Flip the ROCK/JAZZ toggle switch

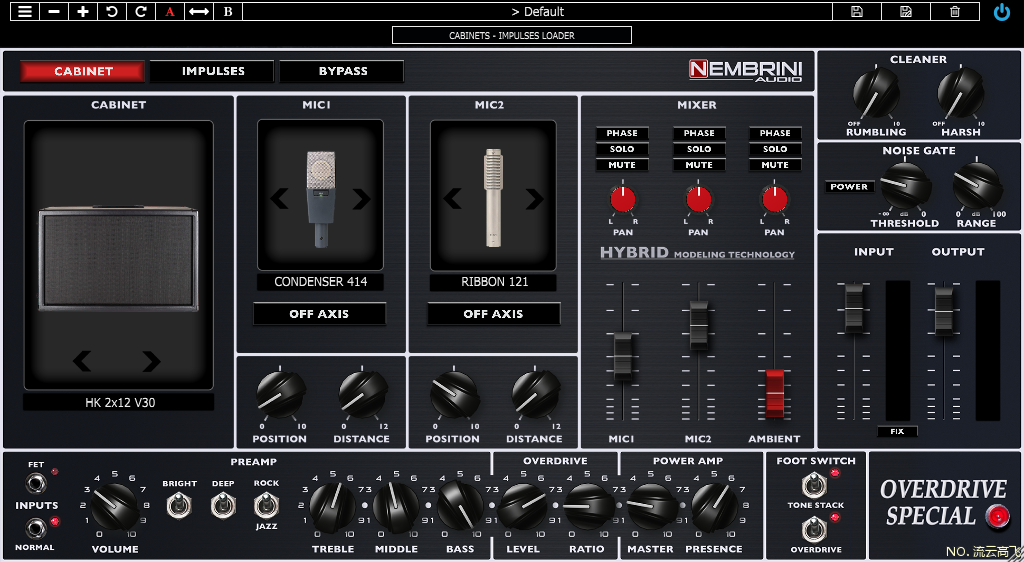click(266, 505)
